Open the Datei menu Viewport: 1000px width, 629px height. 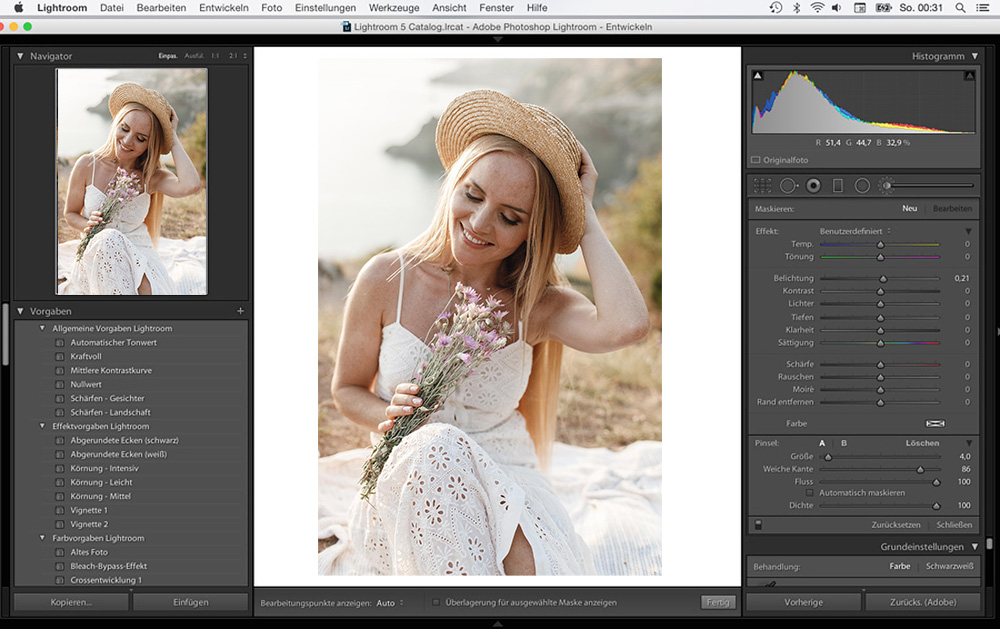pyautogui.click(x=112, y=8)
